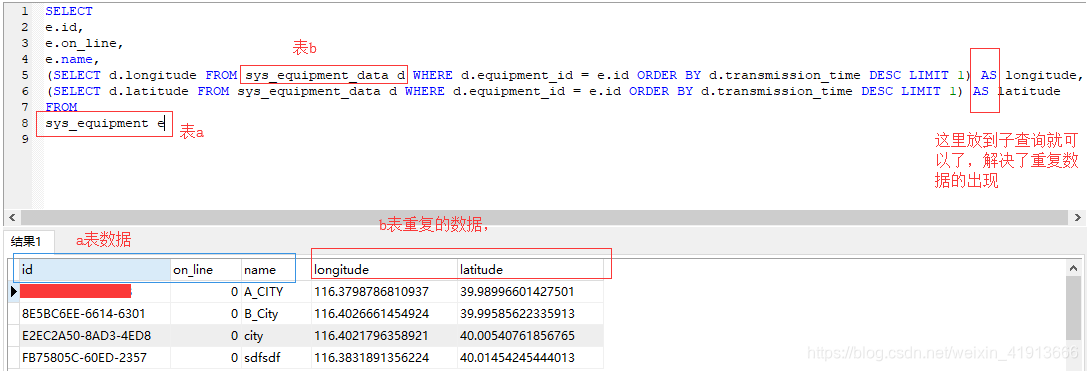The image size is (1088, 371).
Task: Select the cell containing A_CITY
Action: [x=276, y=292]
